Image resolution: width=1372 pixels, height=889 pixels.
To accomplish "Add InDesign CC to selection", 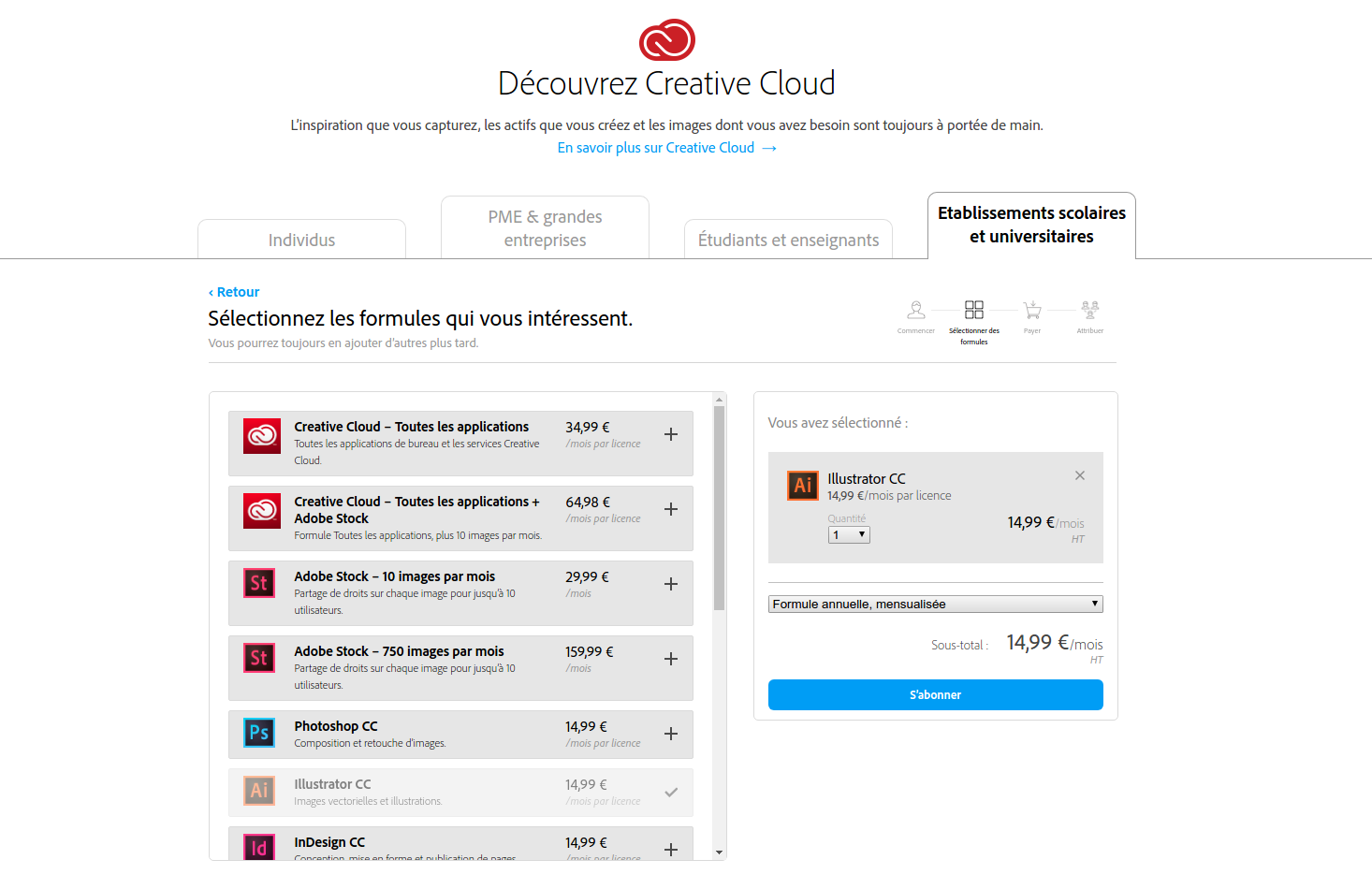I will (671, 850).
